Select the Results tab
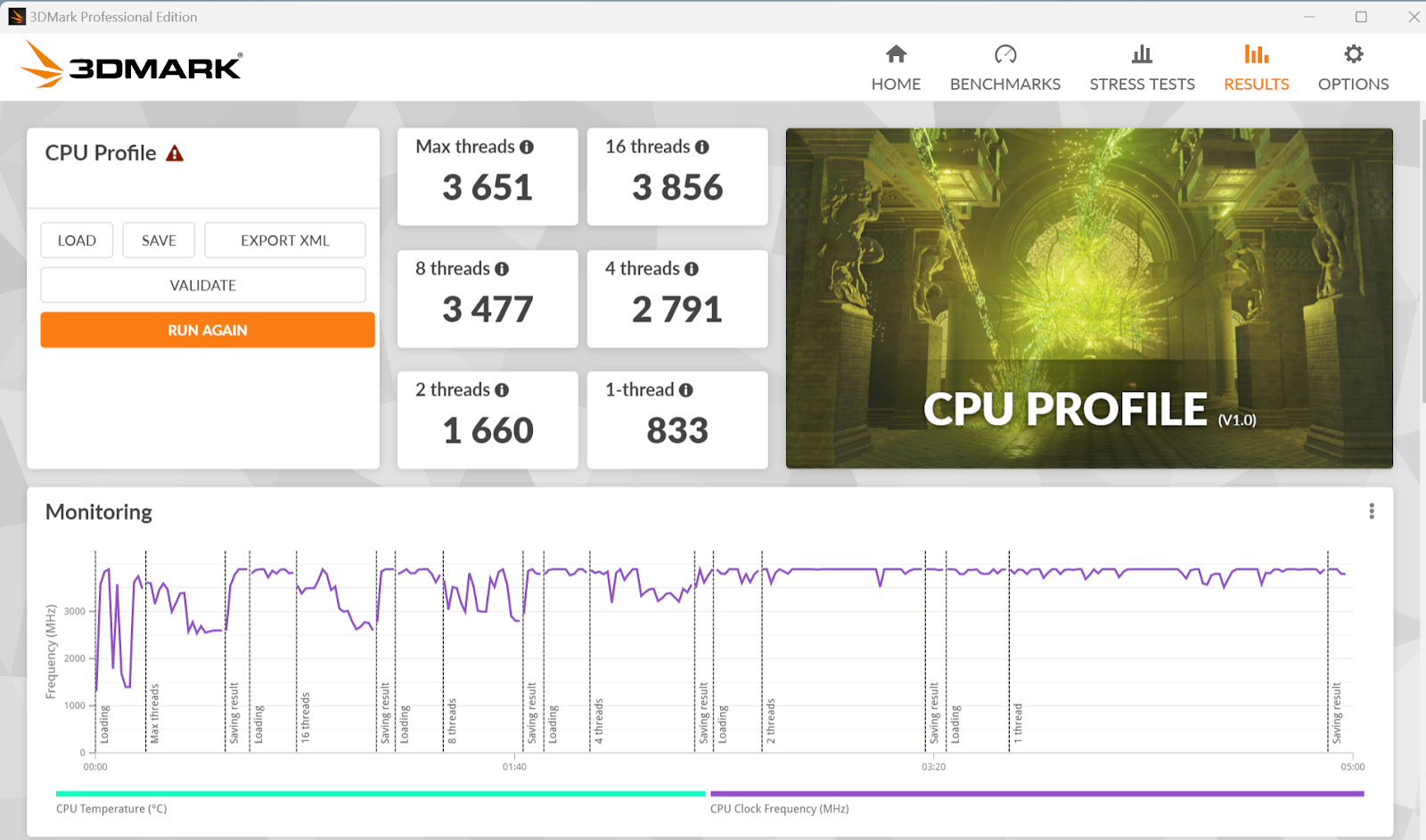 pos(1256,68)
